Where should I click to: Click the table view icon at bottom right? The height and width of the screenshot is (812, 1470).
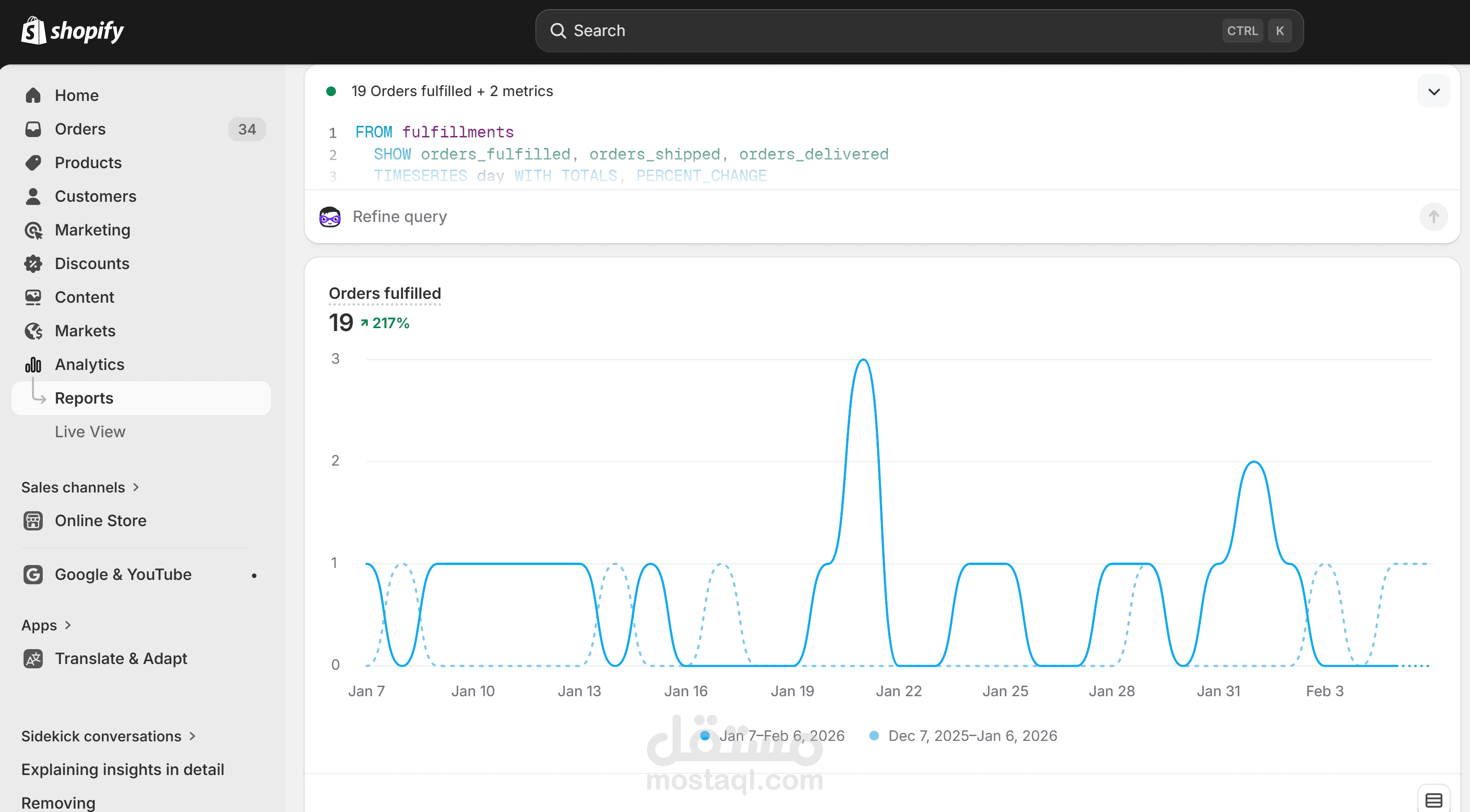click(x=1433, y=800)
